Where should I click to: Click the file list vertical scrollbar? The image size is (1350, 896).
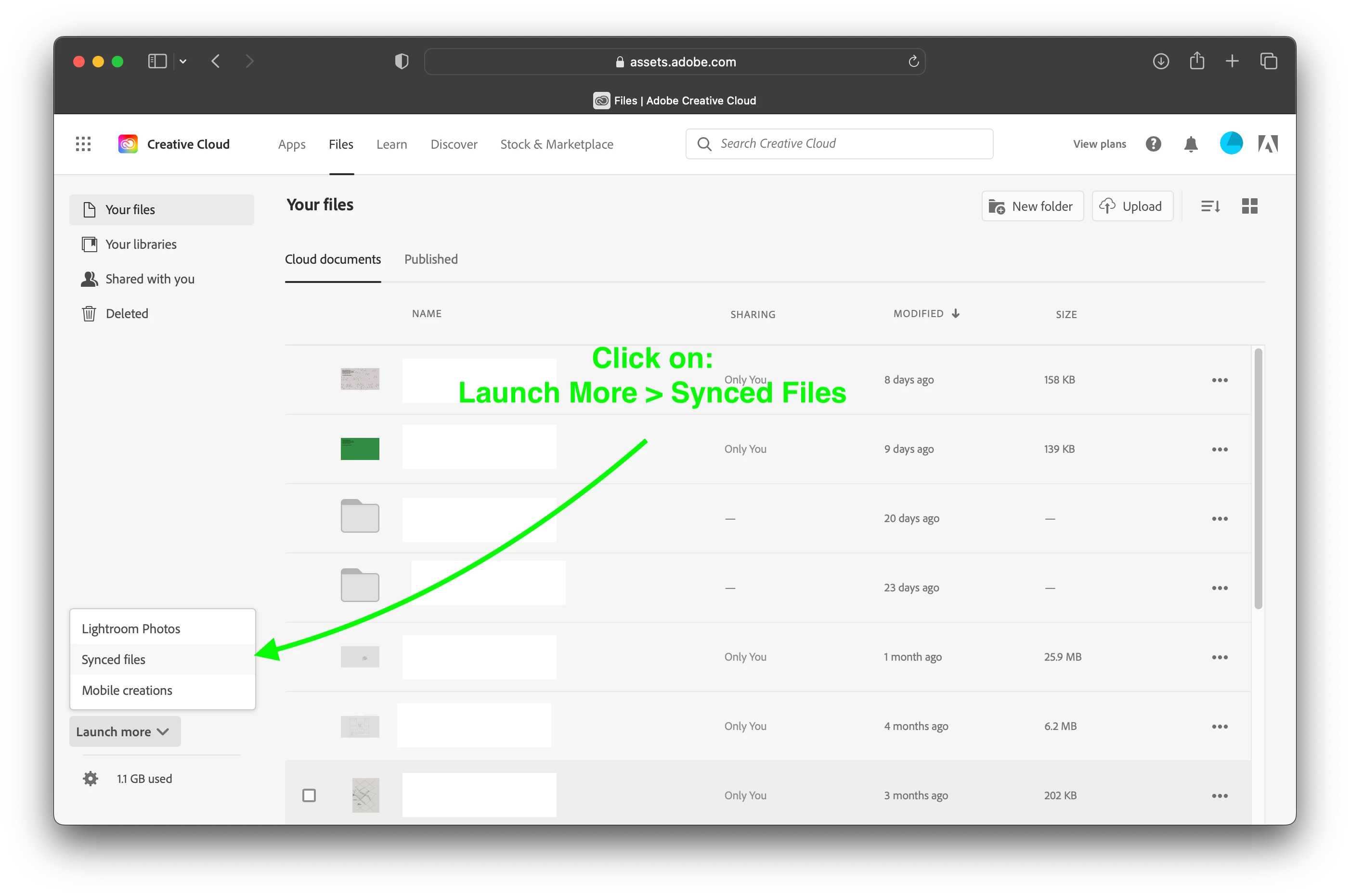(1258, 479)
